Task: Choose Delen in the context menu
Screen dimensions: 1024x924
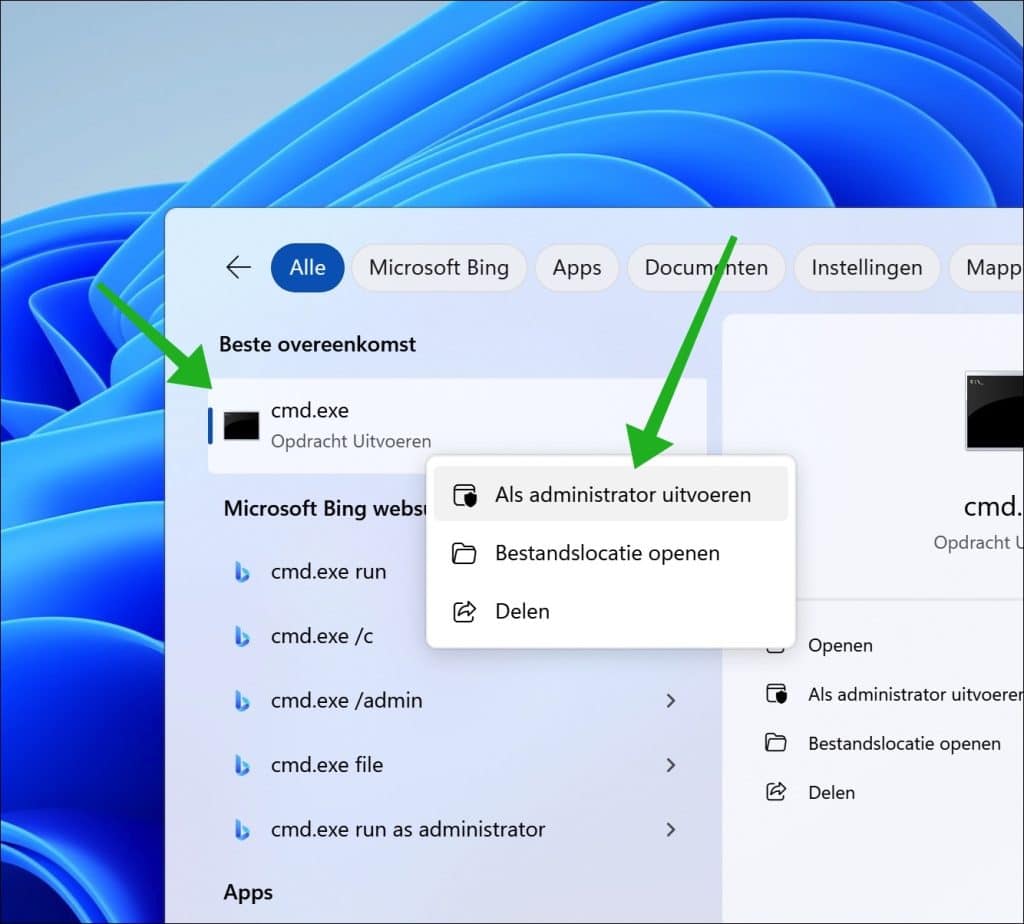Action: coord(611,611)
